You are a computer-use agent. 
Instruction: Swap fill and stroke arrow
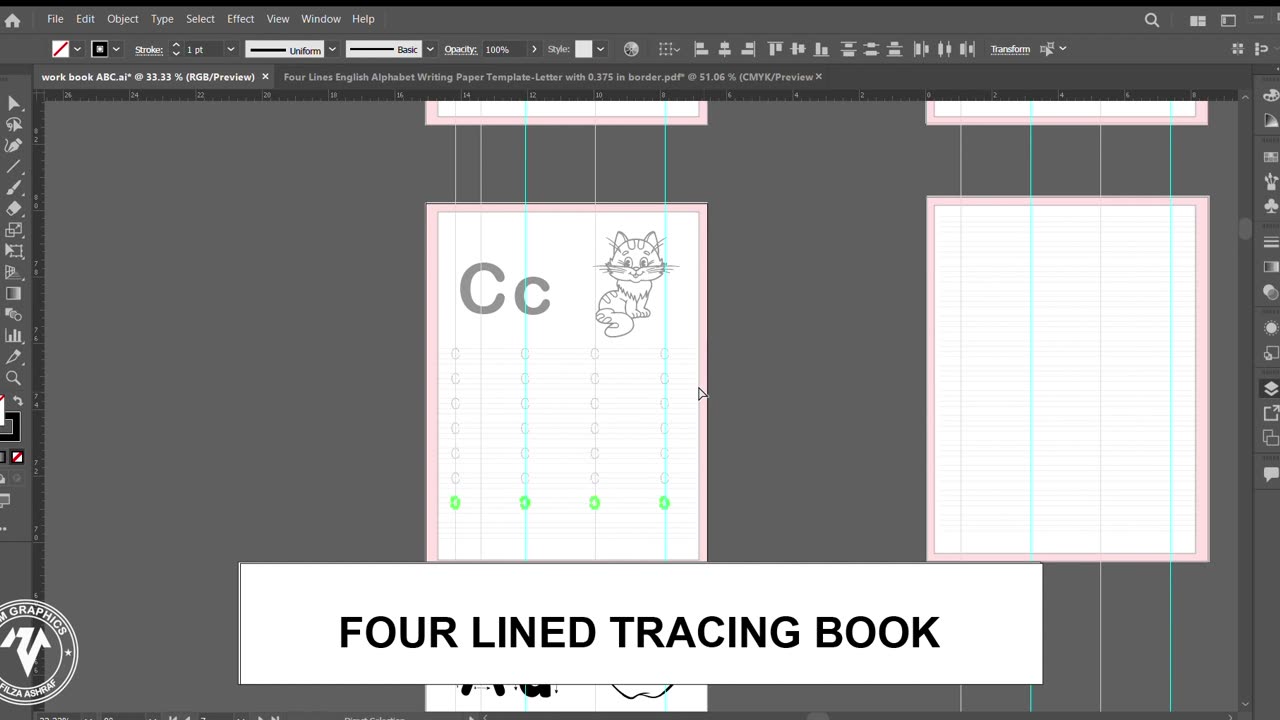click(x=18, y=401)
